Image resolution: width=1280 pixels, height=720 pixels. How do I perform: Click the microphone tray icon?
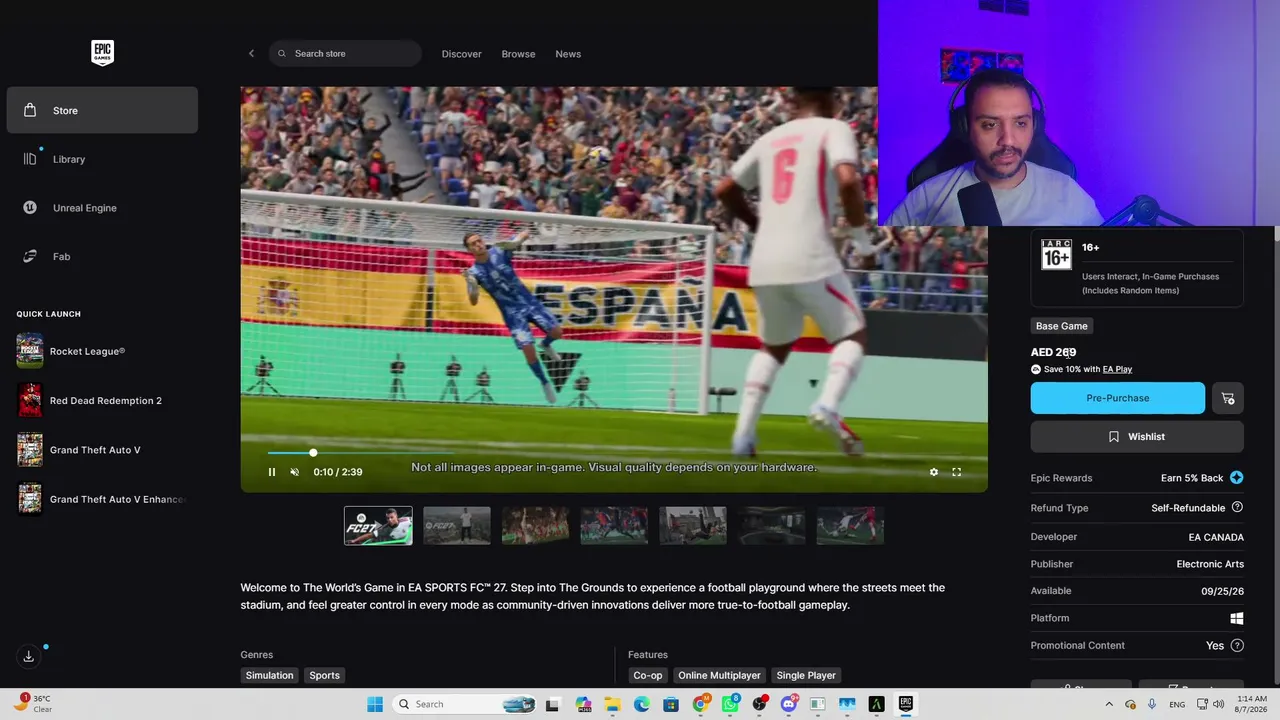1152,704
